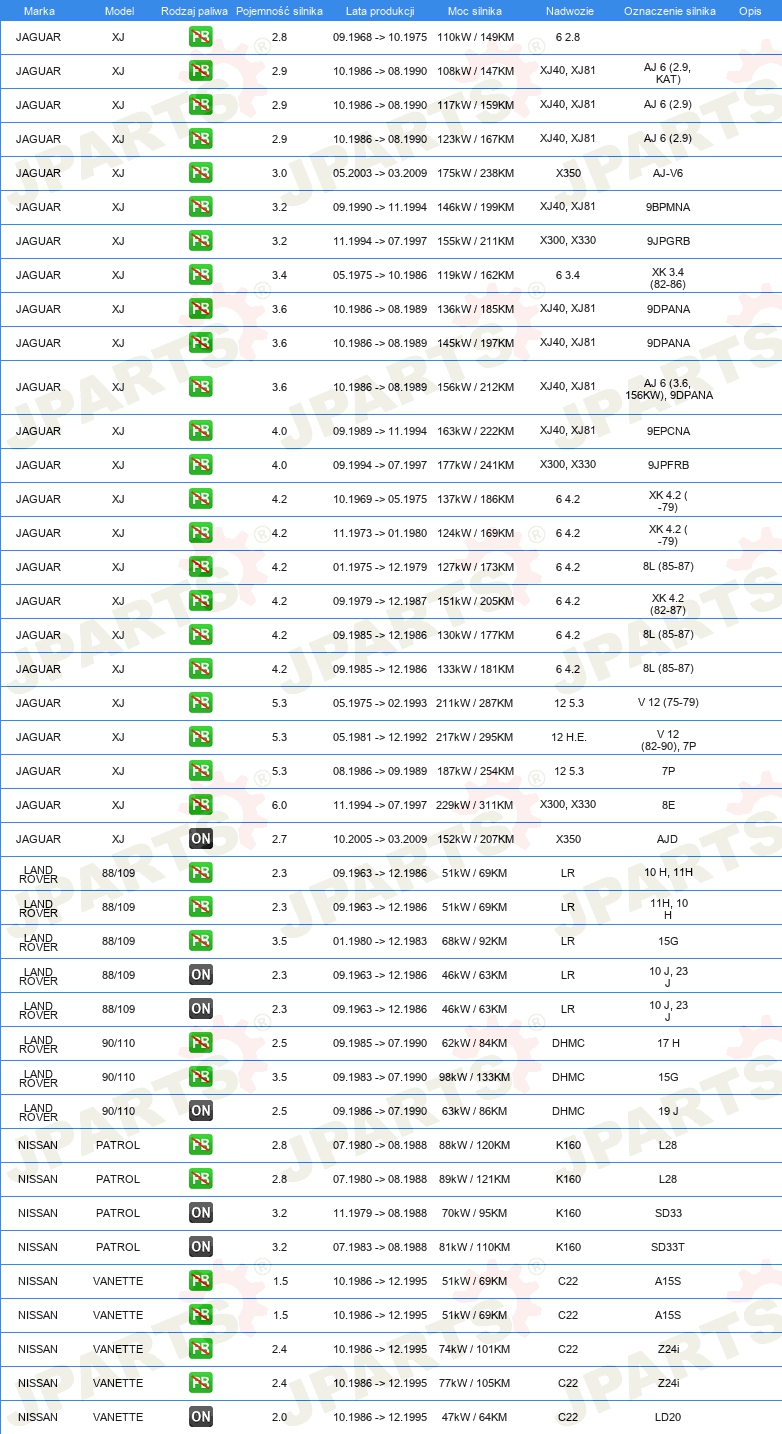The height and width of the screenshot is (1434, 782).
Task: Click petrol icon in the 119kW / 162KM row
Action: (201, 275)
